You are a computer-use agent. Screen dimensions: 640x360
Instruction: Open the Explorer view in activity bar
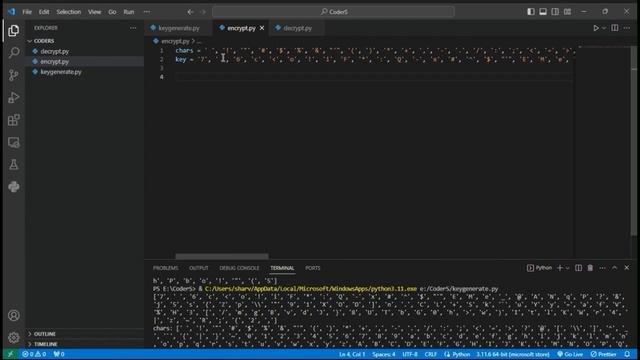(x=13, y=31)
